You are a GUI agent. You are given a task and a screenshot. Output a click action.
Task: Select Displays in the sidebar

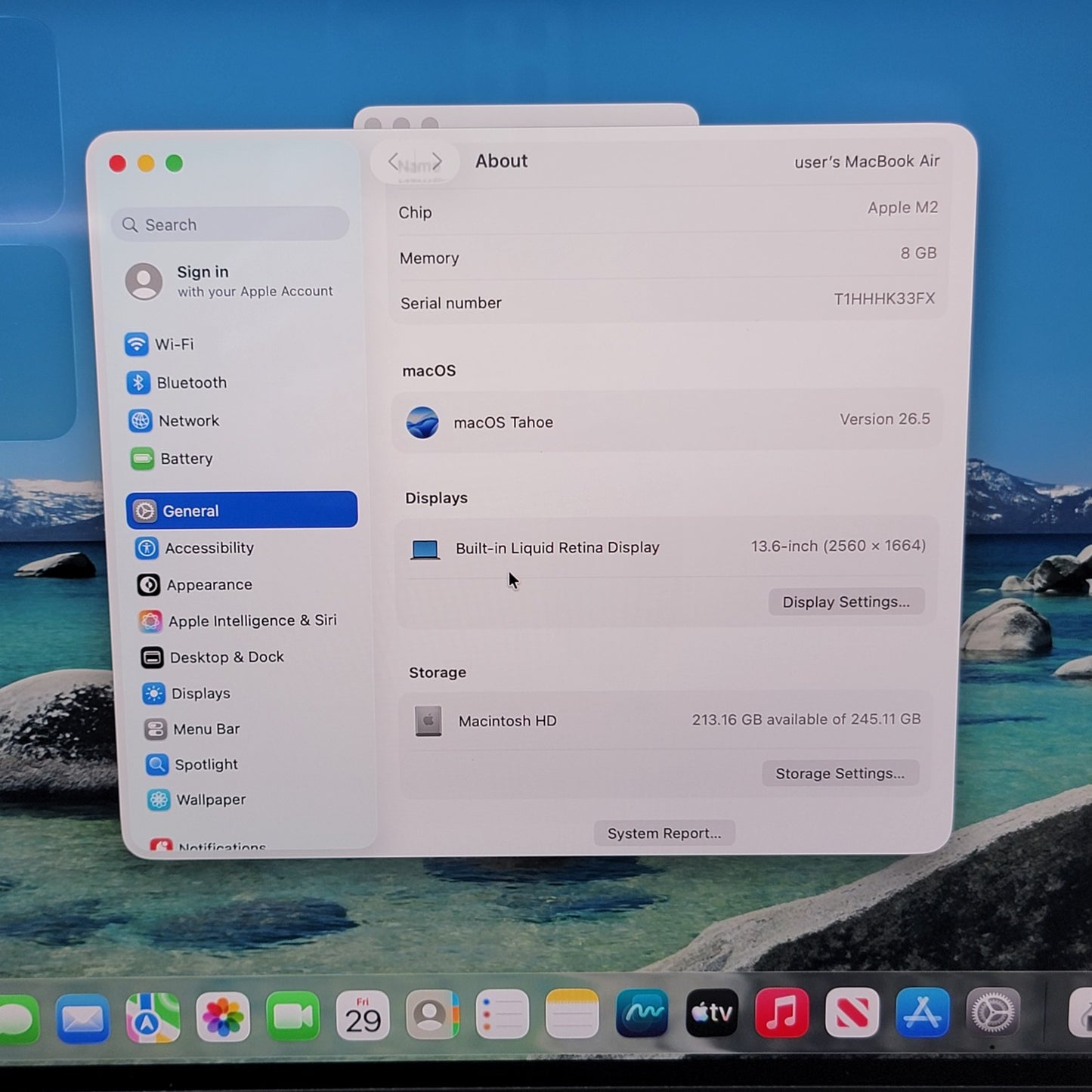[186, 693]
